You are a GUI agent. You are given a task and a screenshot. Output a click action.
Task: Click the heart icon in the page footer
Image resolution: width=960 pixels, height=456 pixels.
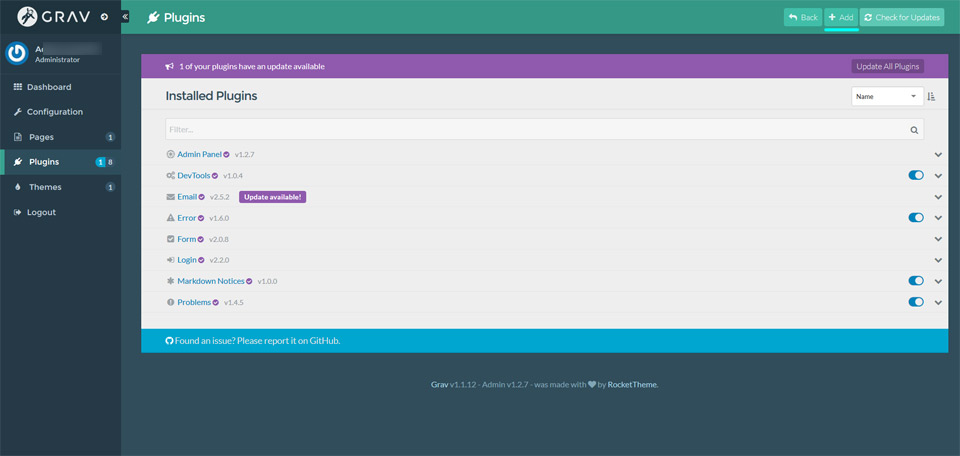point(592,385)
